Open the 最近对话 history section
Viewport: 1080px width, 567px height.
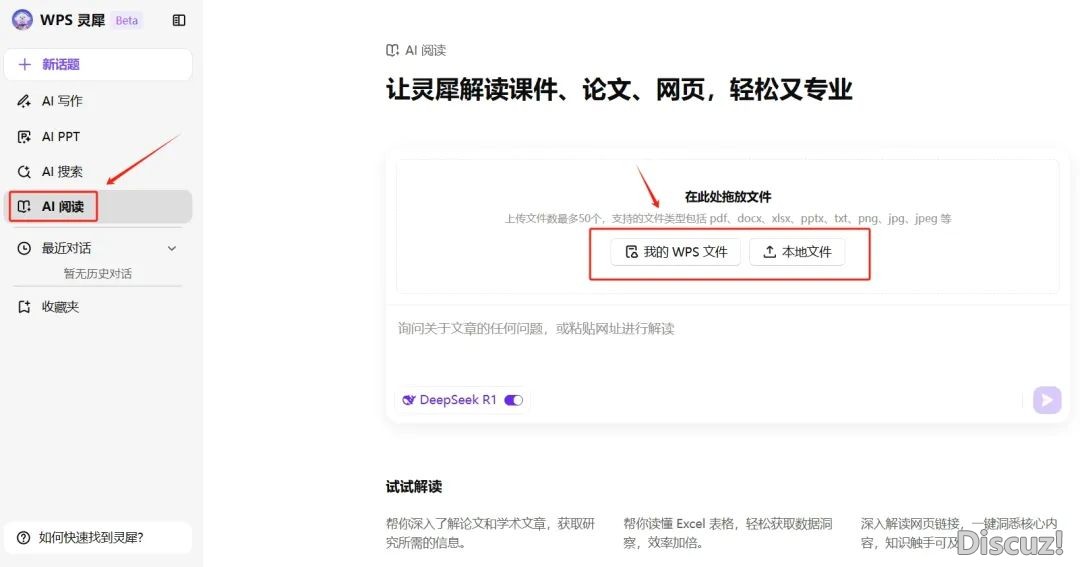tap(66, 248)
